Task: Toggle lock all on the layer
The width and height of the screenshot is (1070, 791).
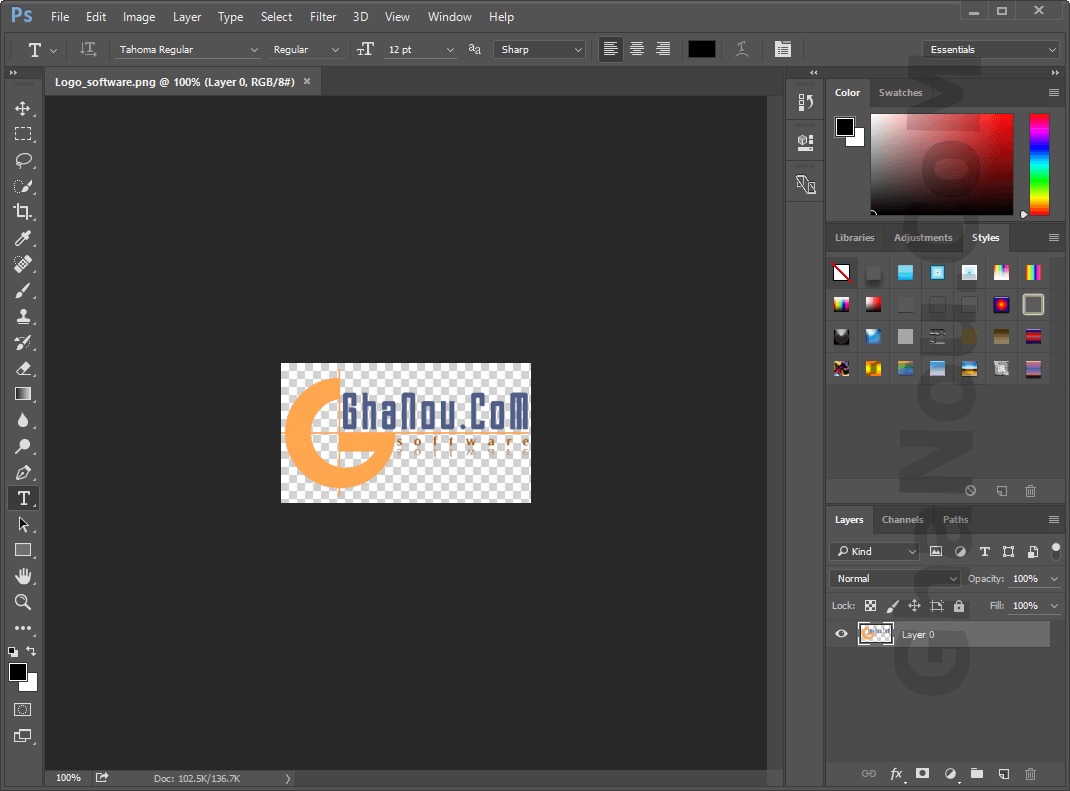Action: [959, 606]
